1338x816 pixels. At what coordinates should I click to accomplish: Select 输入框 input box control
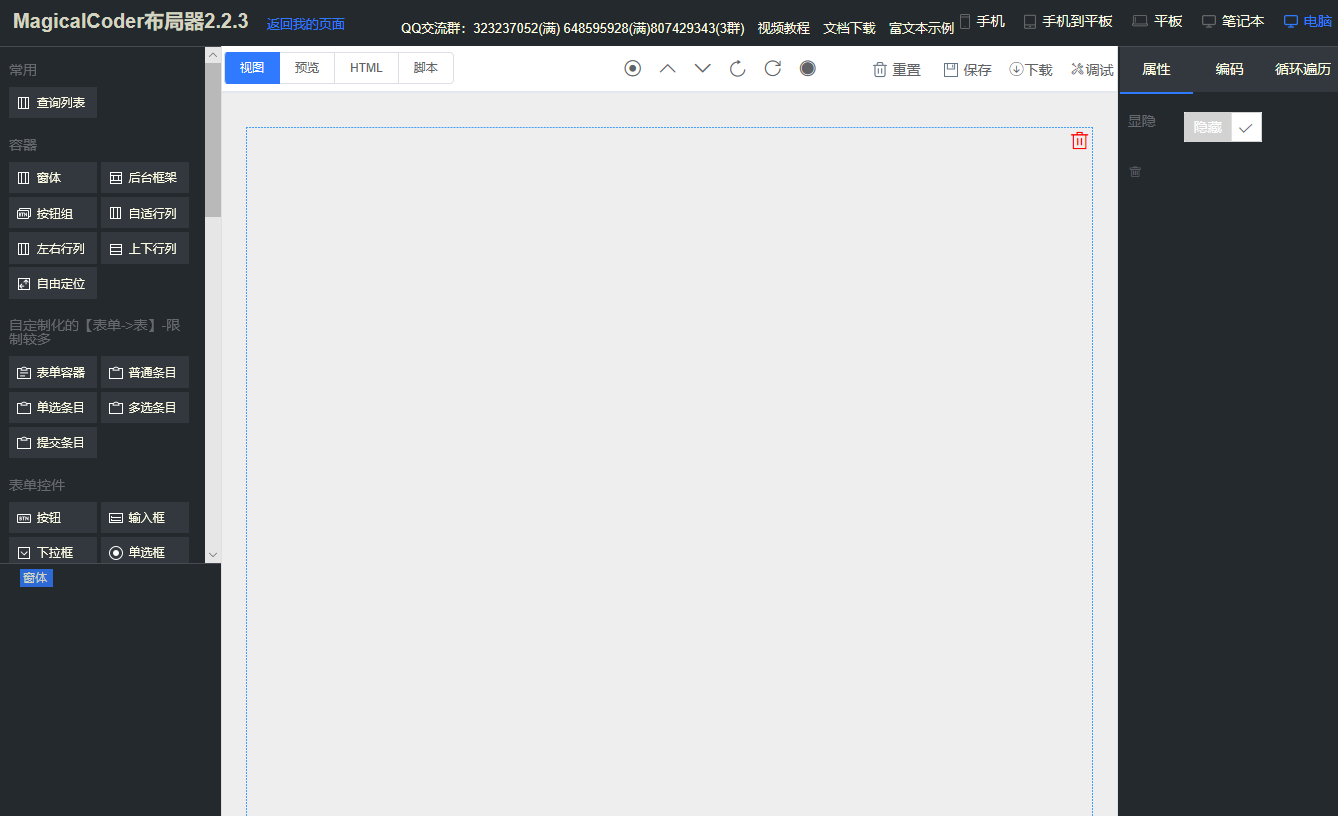pyautogui.click(x=145, y=517)
